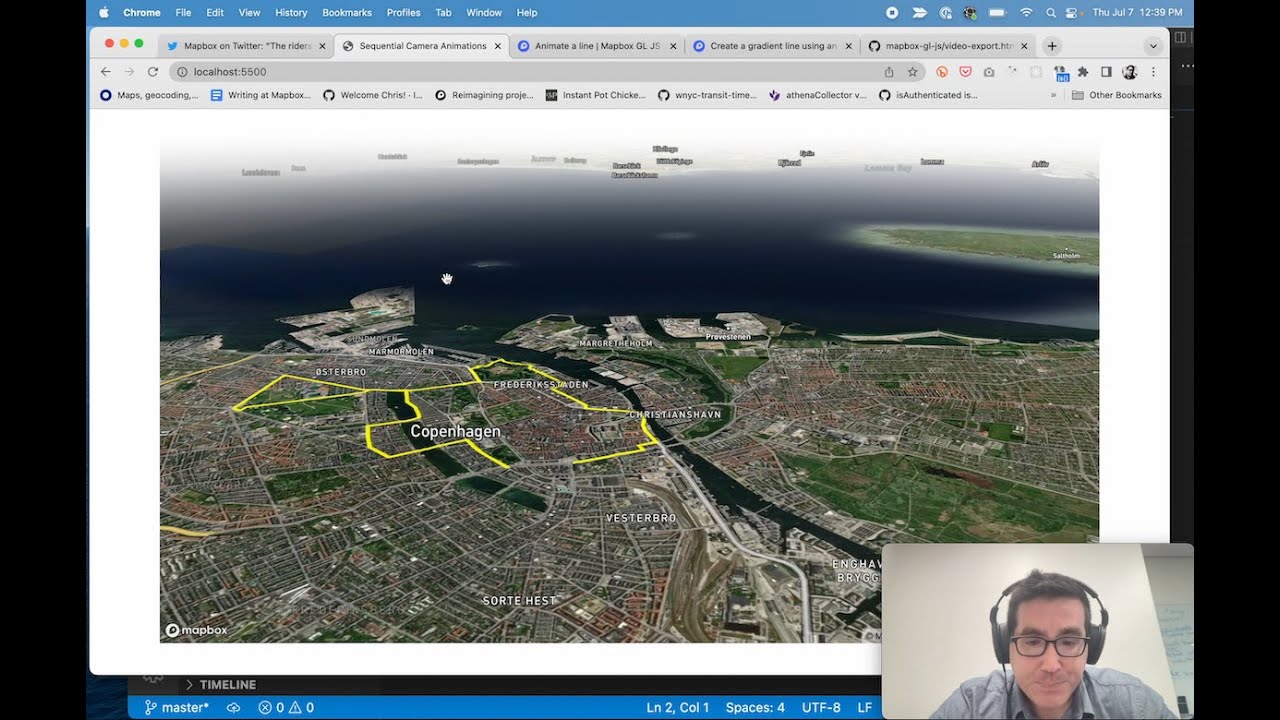The width and height of the screenshot is (1280, 720).
Task: Click the Copenhagen label on the map
Action: click(x=455, y=432)
